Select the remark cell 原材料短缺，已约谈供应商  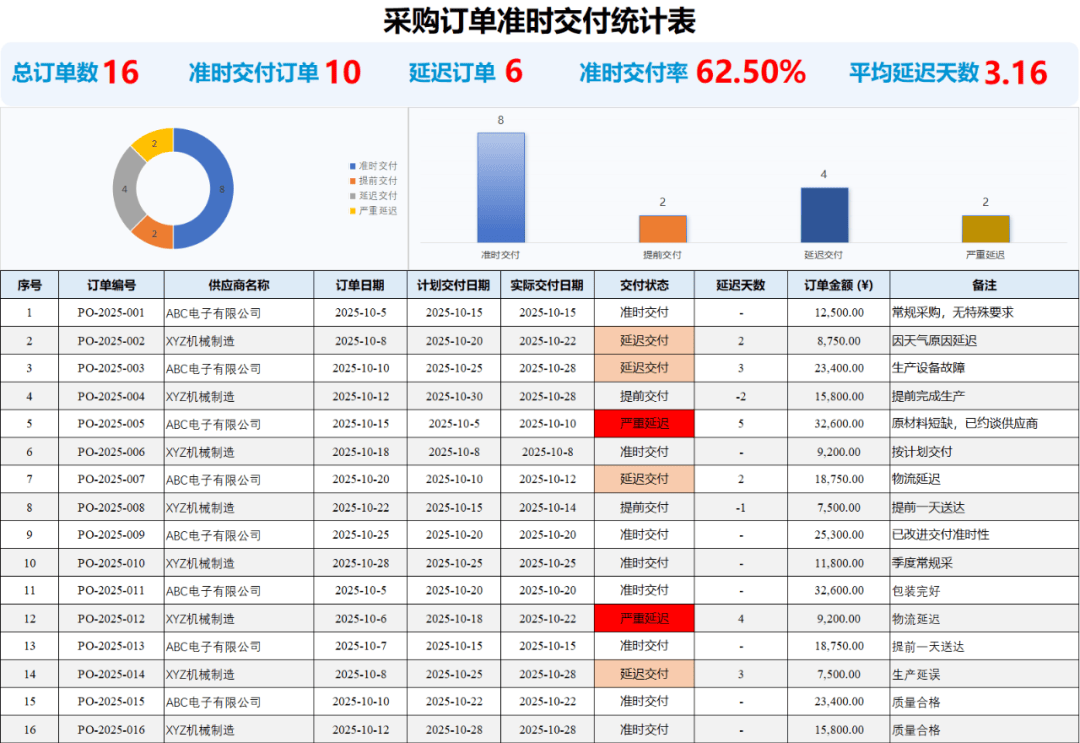(965, 424)
